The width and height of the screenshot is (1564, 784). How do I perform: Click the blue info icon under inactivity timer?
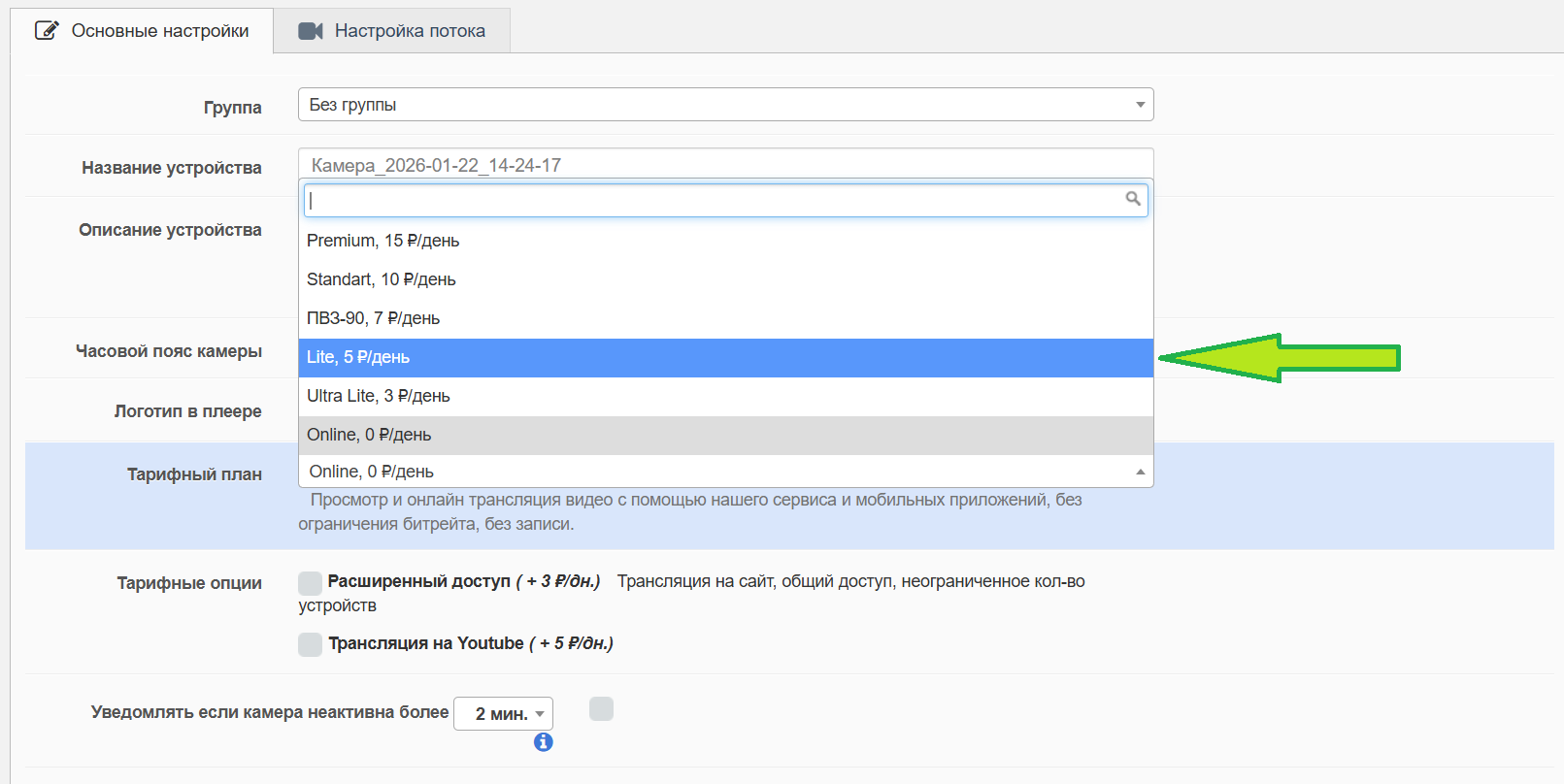click(544, 742)
